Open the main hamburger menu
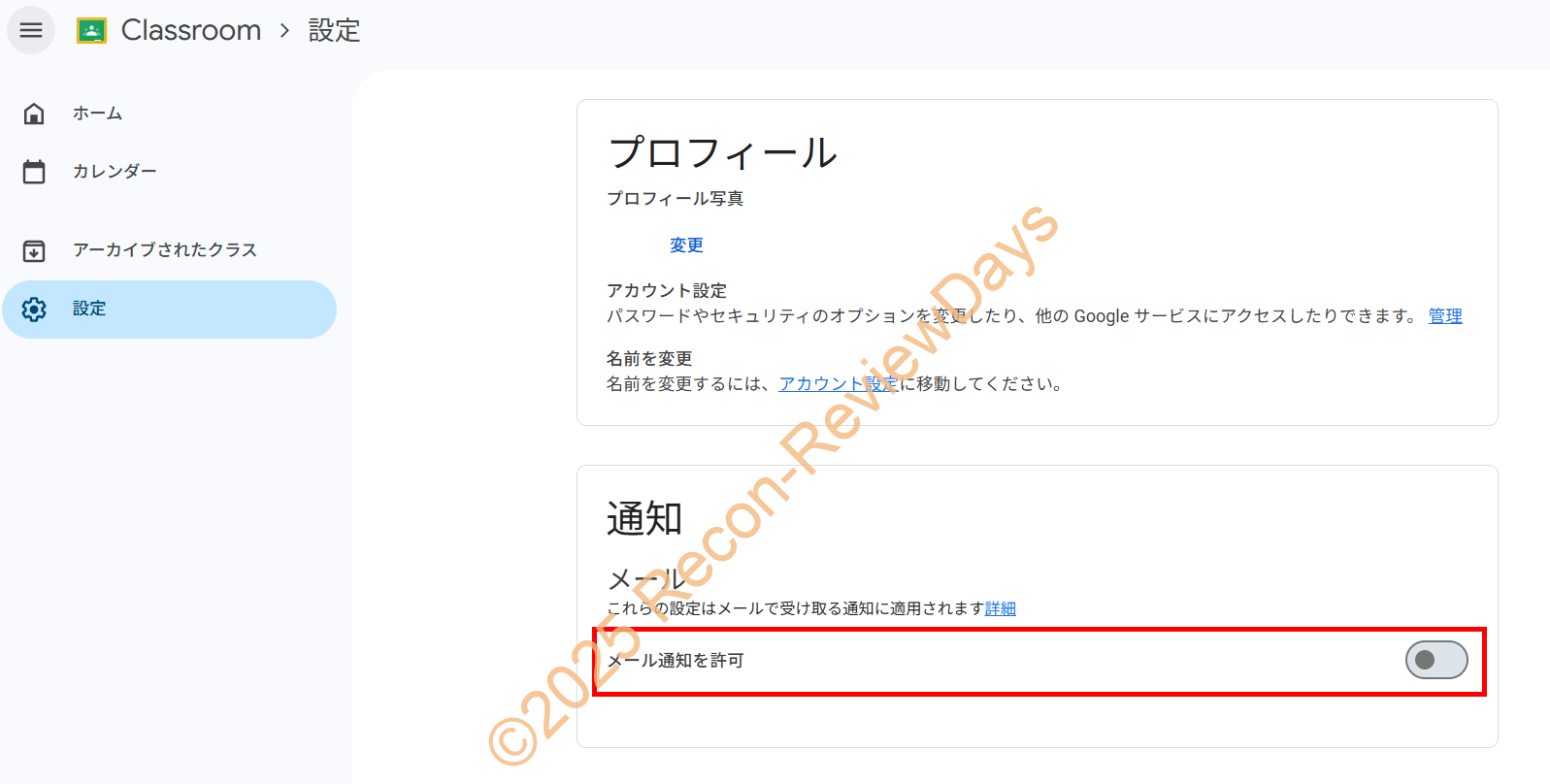This screenshot has width=1550, height=784. (x=31, y=30)
